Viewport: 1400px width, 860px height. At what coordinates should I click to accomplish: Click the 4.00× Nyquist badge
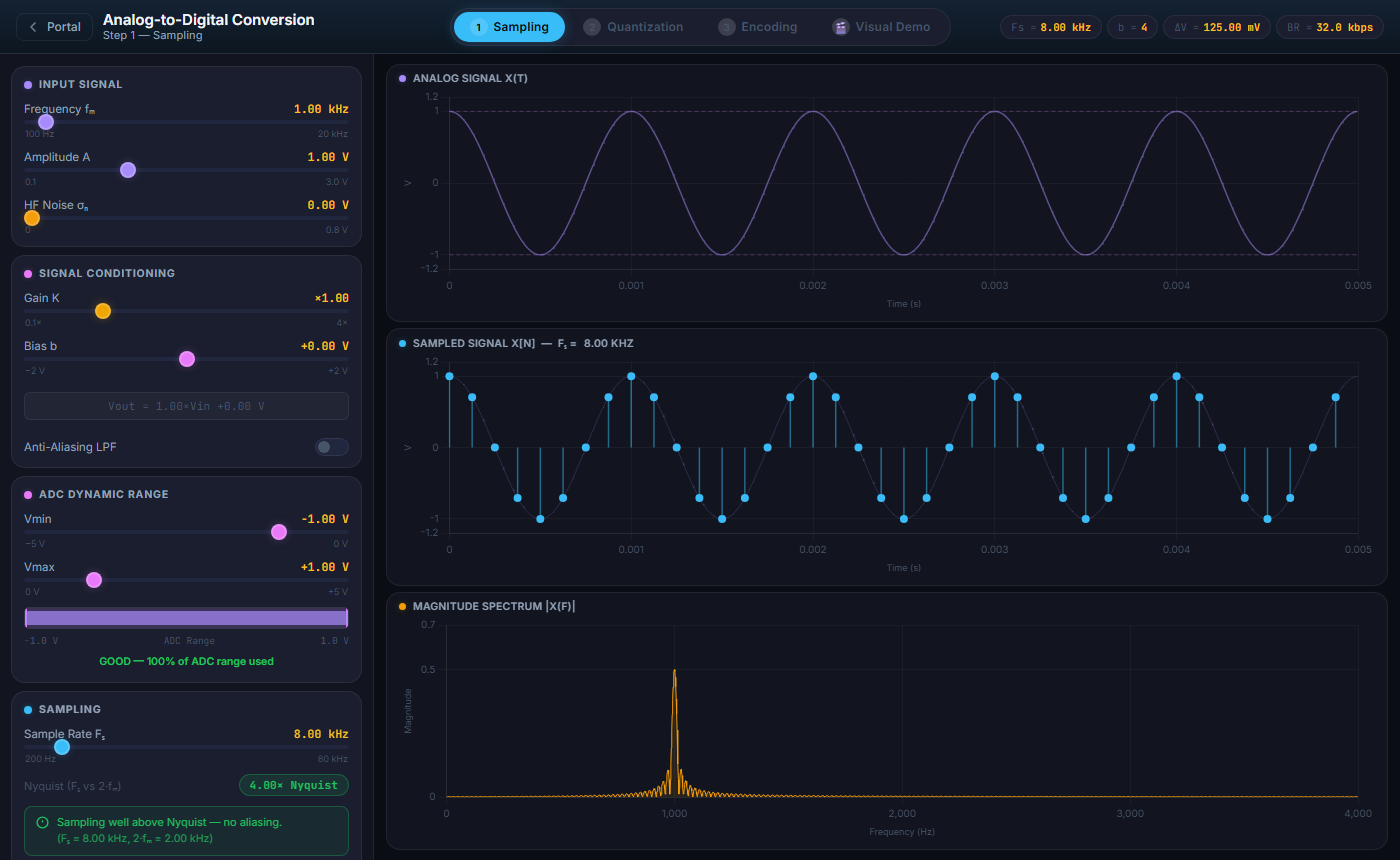tap(294, 785)
